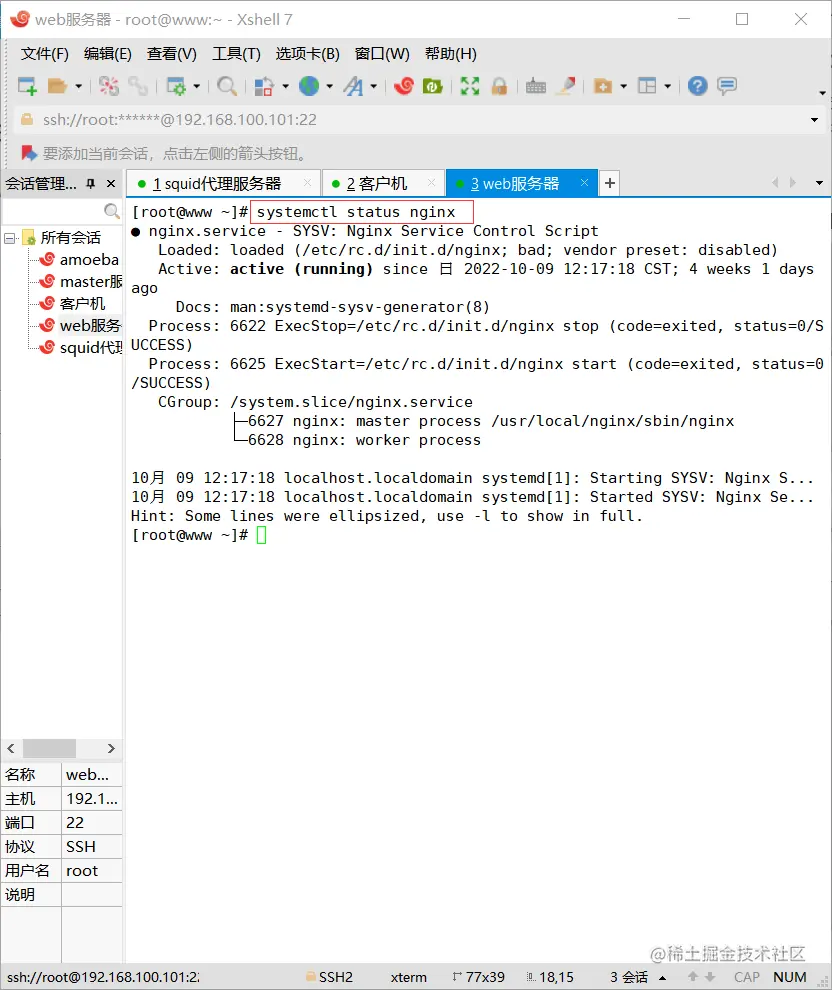
Task: Open the 选项卡(B) menu
Action: (x=307, y=54)
